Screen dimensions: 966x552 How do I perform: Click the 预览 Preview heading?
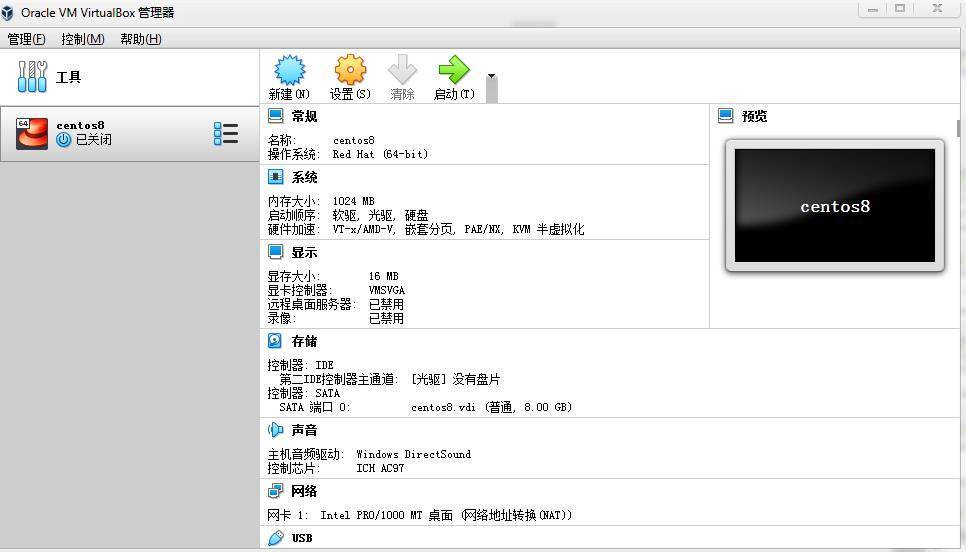tap(755, 116)
